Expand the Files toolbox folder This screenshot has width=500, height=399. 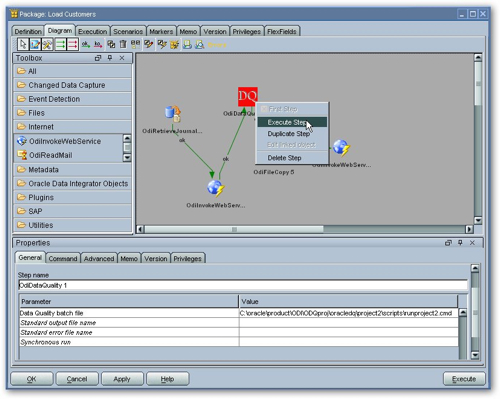[x=72, y=113]
